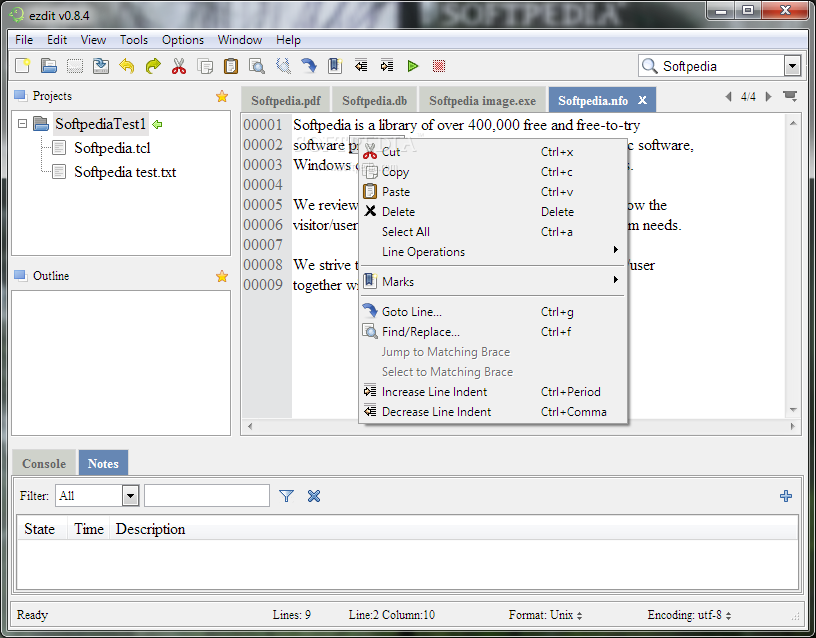816x638 pixels.
Task: Click the Softpedia search field
Action: click(711, 66)
